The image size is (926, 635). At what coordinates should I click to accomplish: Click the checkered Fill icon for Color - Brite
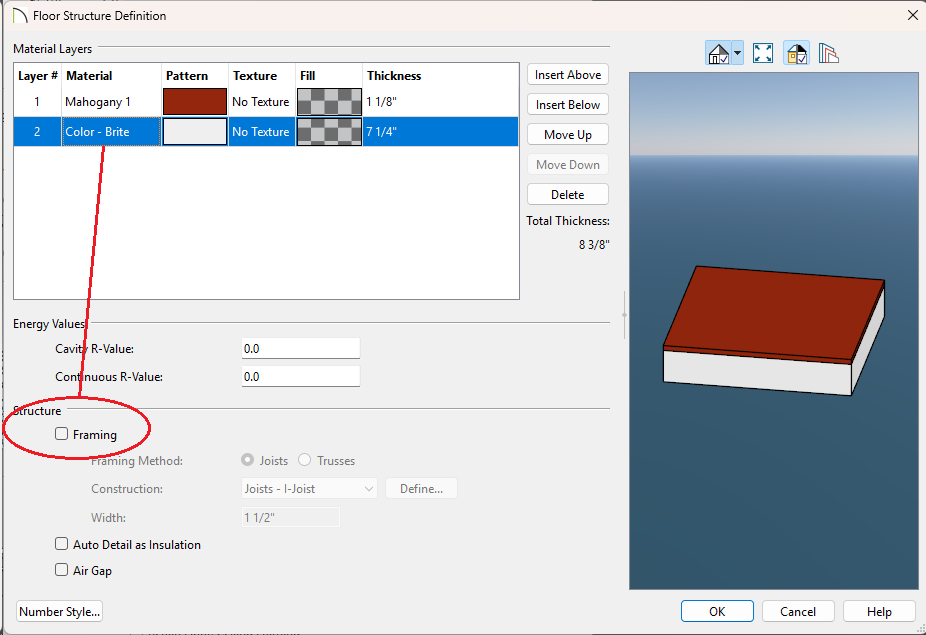[329, 132]
